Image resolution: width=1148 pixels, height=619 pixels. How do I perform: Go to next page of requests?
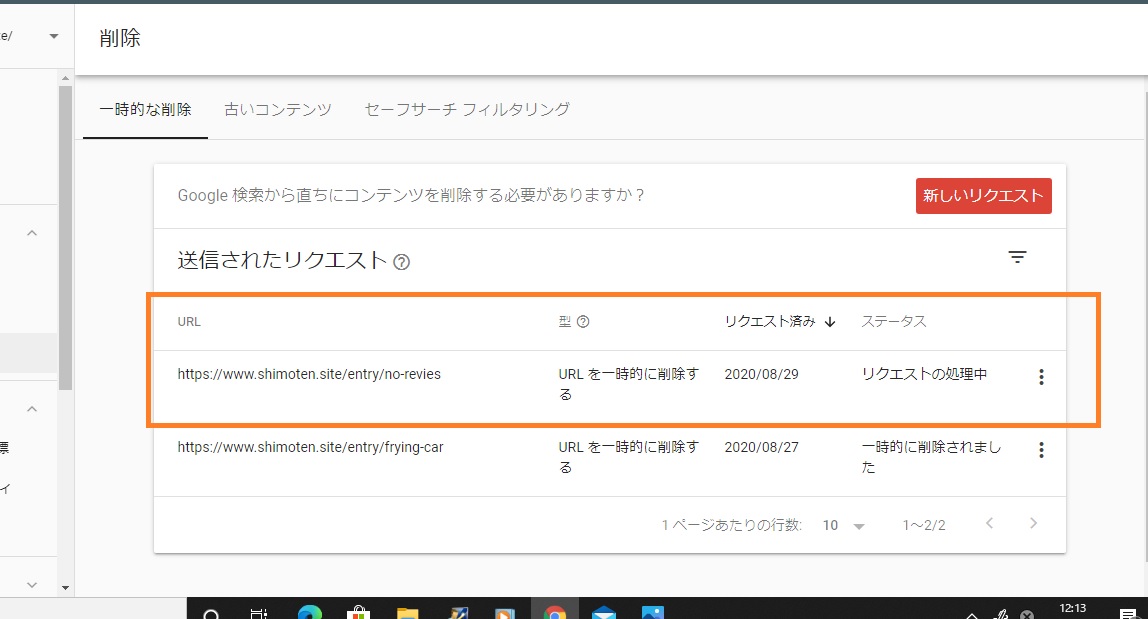[1033, 523]
